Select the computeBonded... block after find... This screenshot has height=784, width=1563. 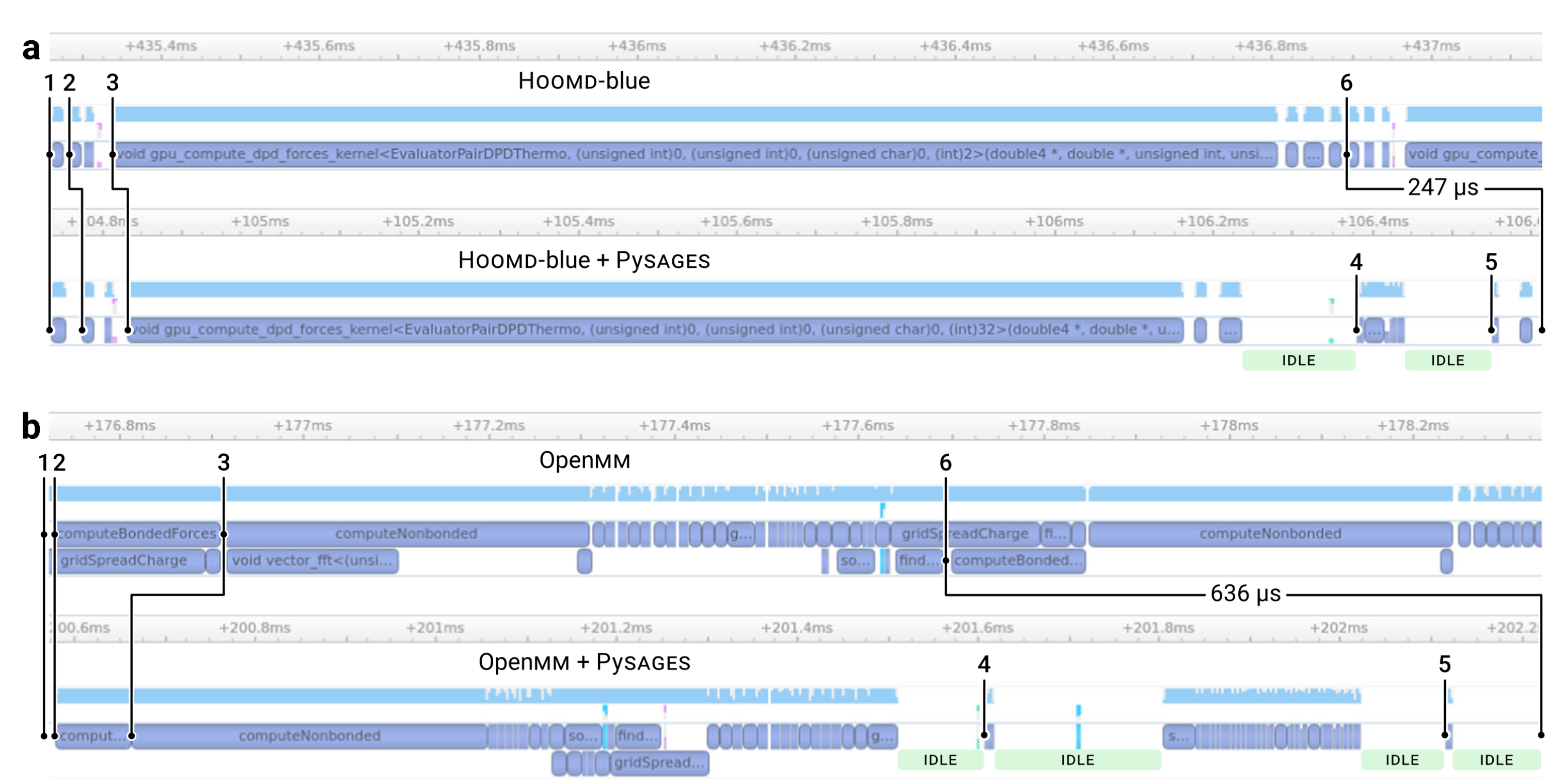1018,561
